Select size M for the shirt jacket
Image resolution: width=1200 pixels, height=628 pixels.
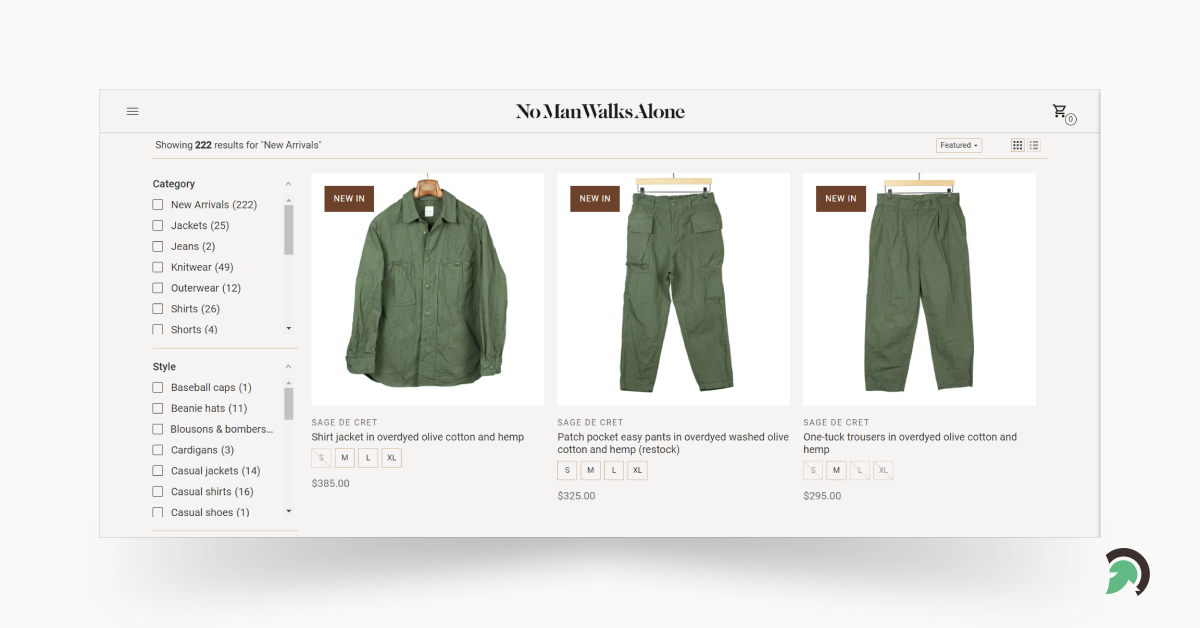[344, 457]
